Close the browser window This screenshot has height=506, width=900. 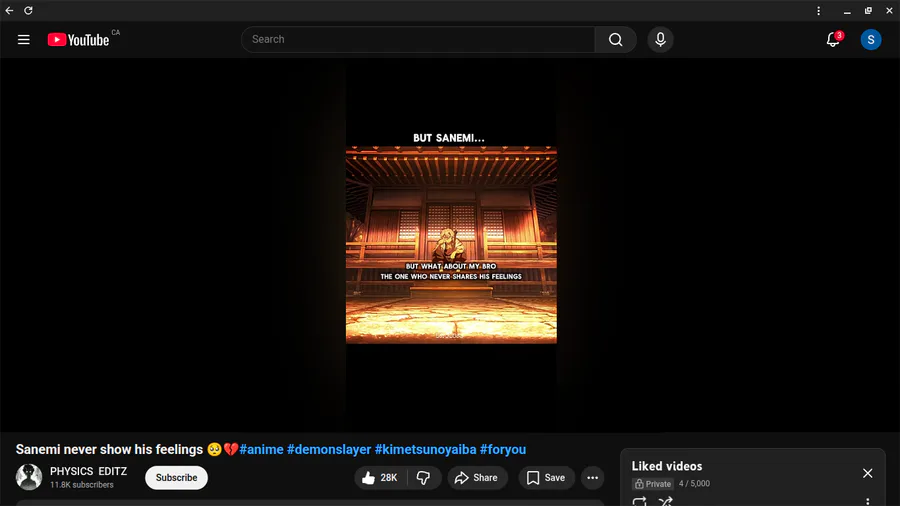(889, 10)
